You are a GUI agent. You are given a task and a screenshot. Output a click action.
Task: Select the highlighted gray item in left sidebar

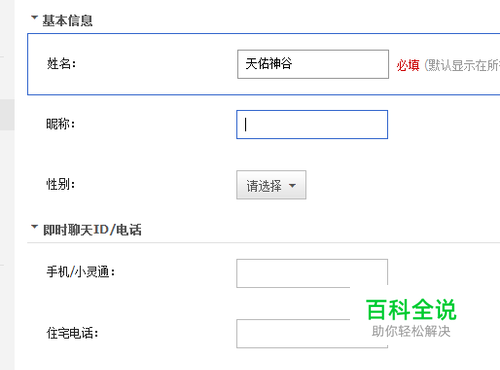click(7, 114)
